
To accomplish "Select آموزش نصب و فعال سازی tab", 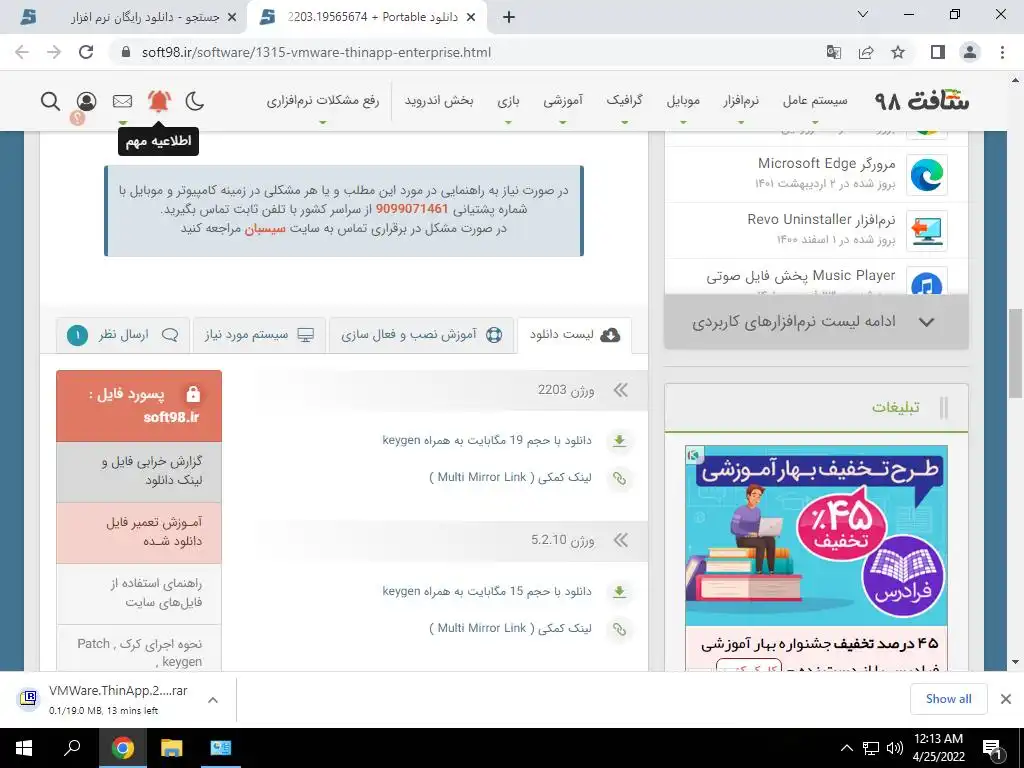I will coord(421,335).
